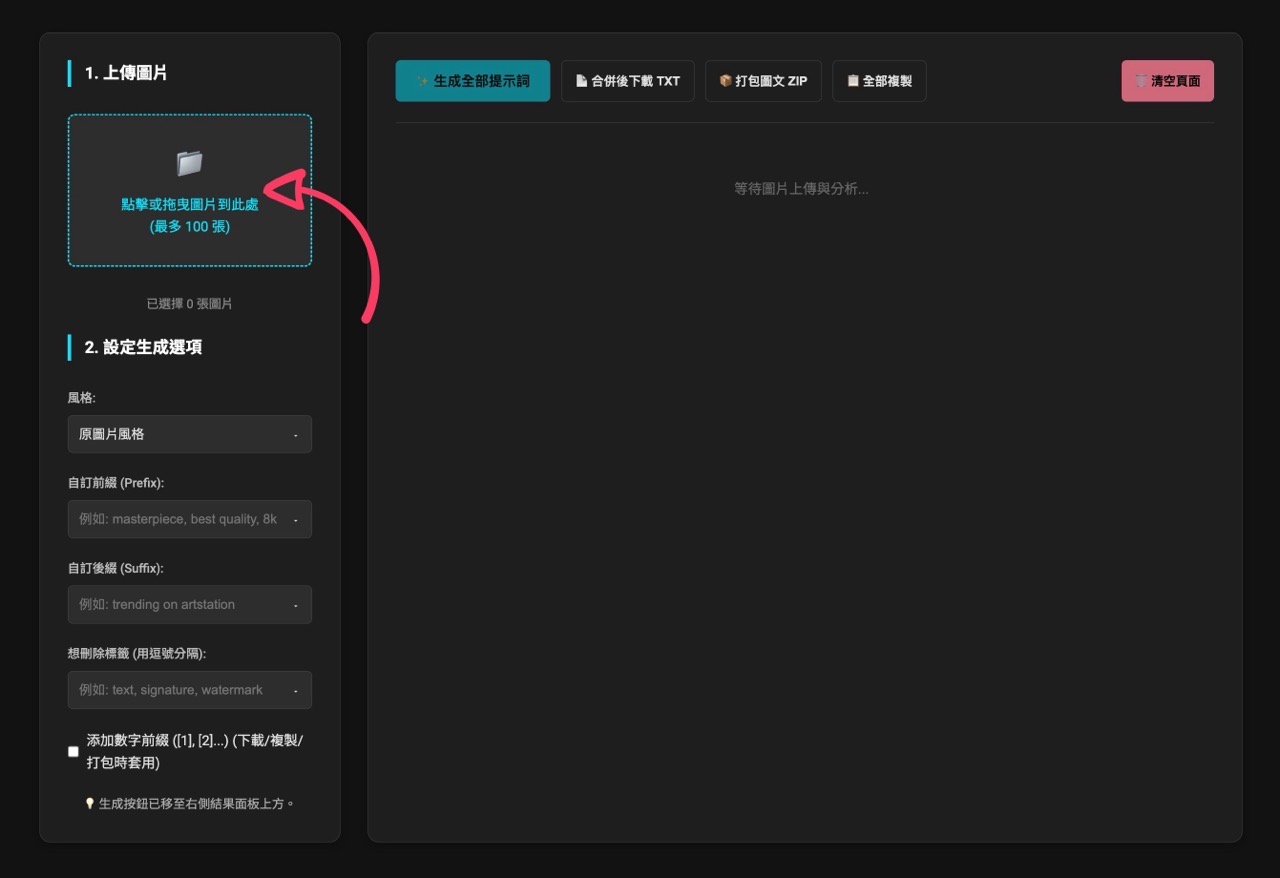Click the folder icon in upload zone

[x=189, y=163]
